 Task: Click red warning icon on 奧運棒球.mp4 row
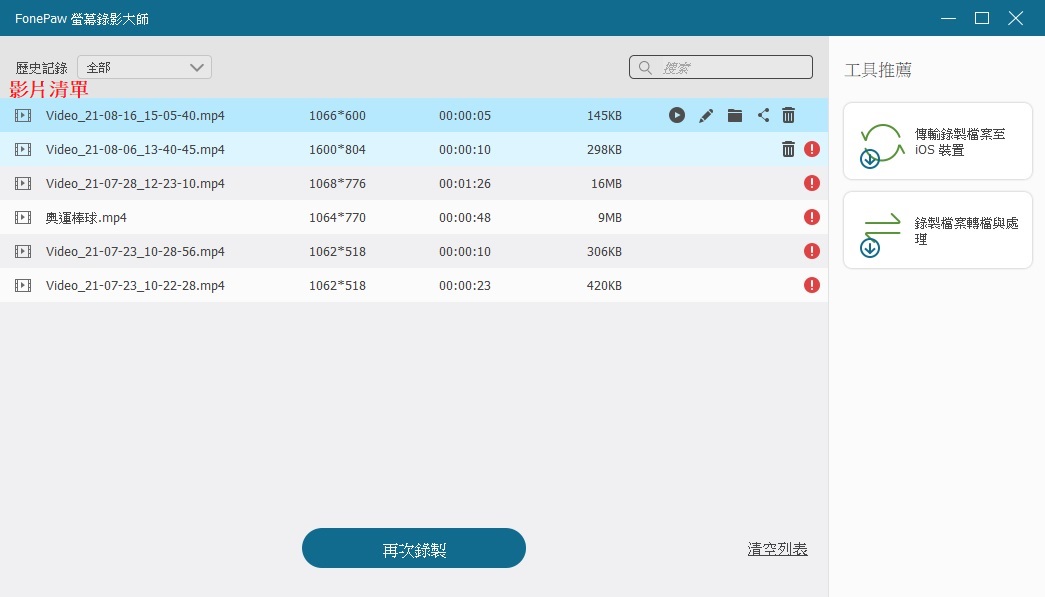tap(812, 217)
